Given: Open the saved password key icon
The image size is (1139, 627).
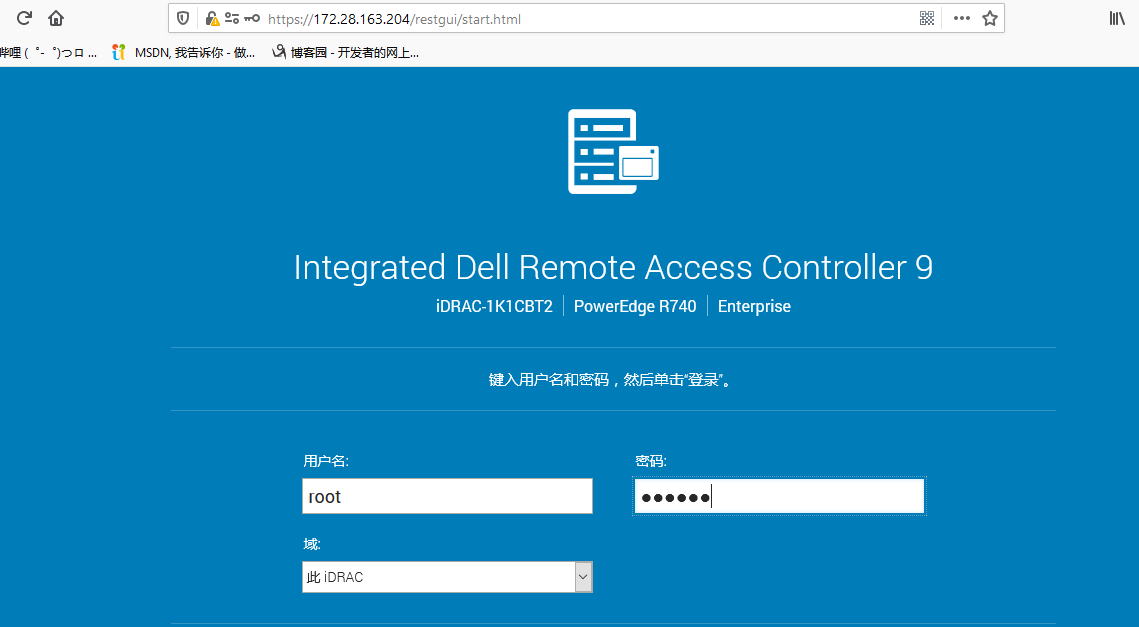Looking at the screenshot, I should (x=252, y=18).
